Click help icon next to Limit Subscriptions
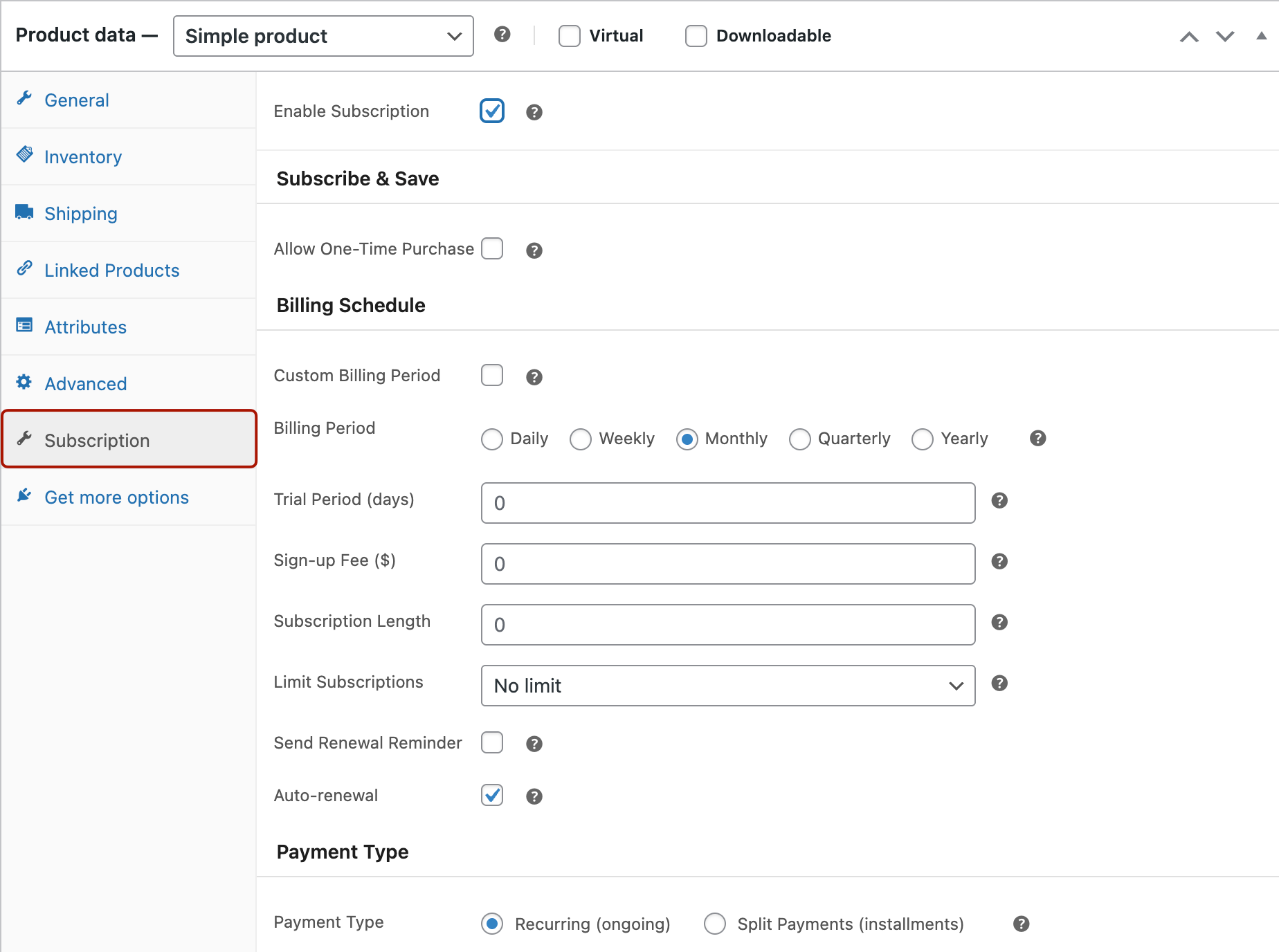The image size is (1279, 952). (999, 683)
